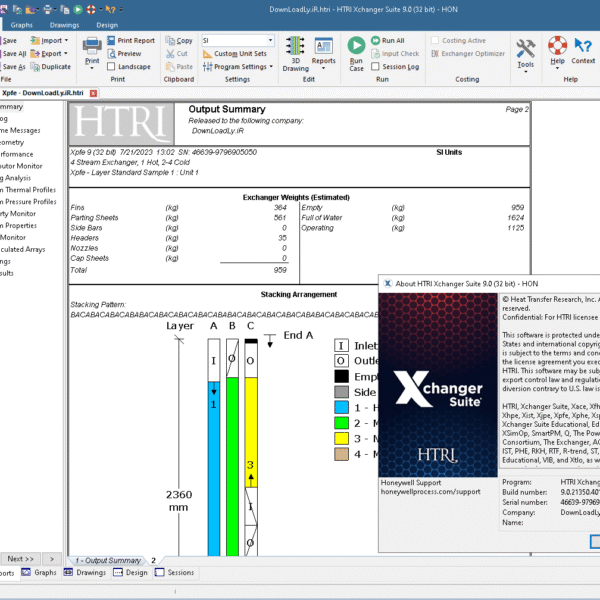Image resolution: width=600 pixels, height=600 pixels.
Task: Select Runtime Messages in report tree
Action: [x=20, y=130]
